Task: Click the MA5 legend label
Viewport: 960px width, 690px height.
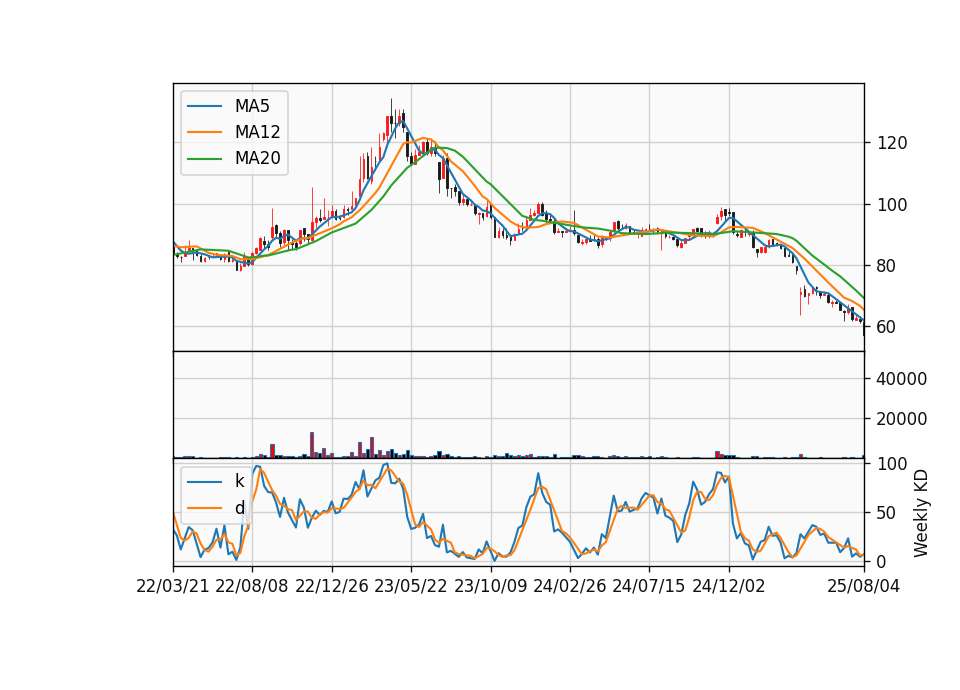Action: coord(252,106)
